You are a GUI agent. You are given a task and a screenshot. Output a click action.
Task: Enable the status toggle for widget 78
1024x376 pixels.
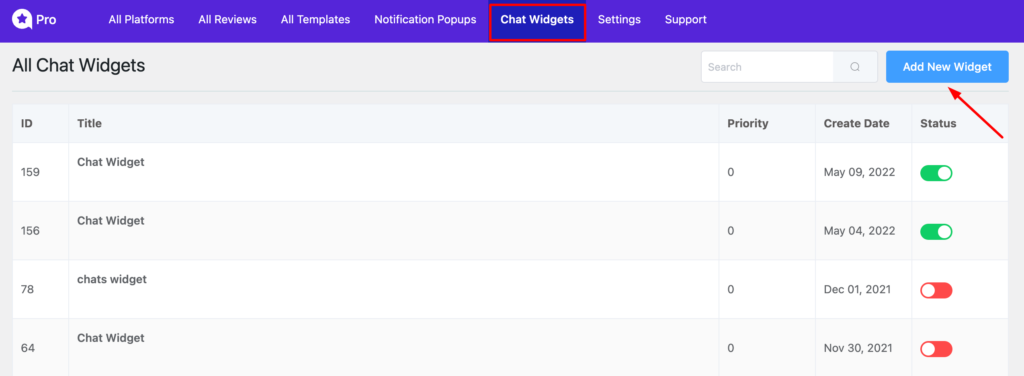(x=936, y=290)
